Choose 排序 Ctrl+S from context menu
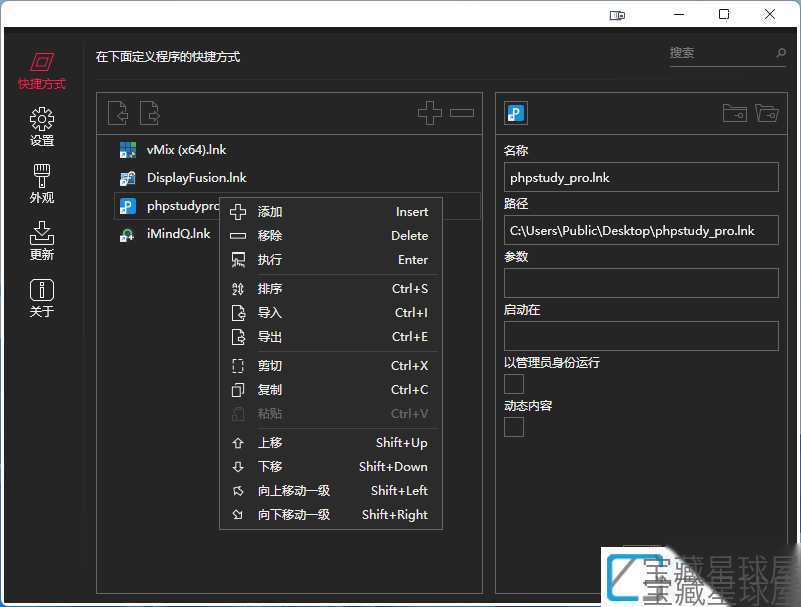 coord(331,289)
